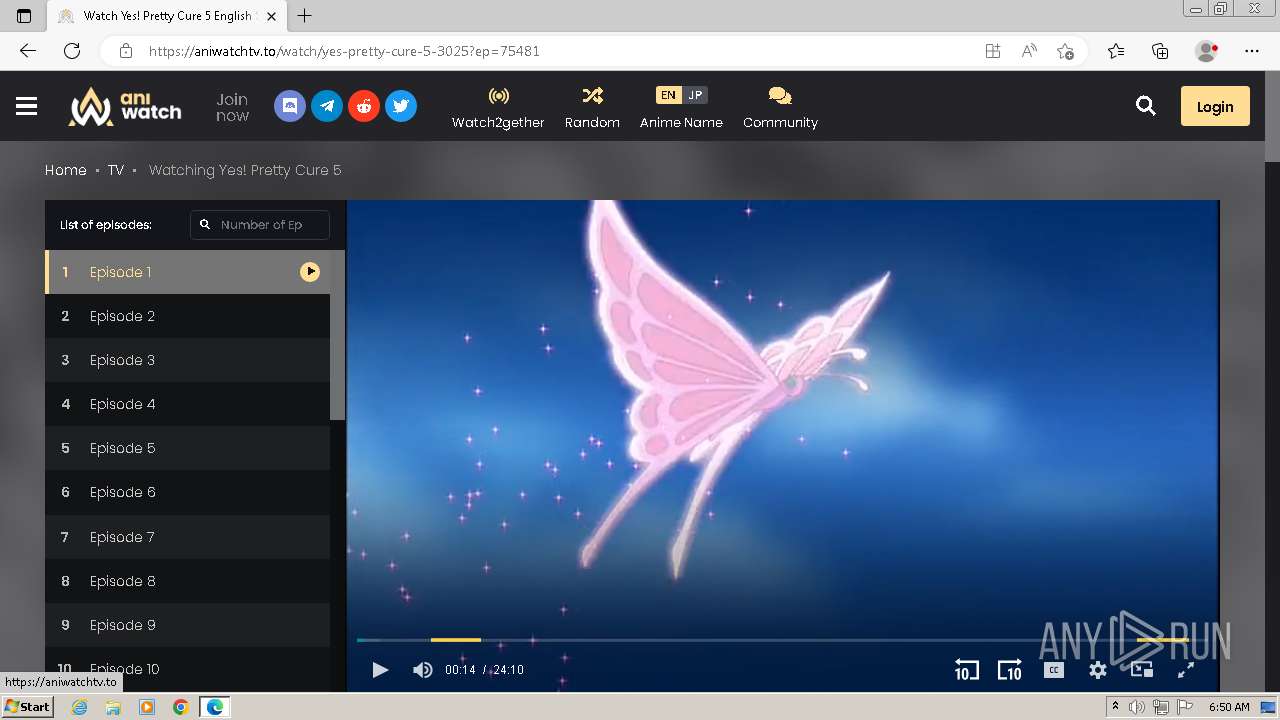Click the AniWatch logo
Screen dimensions: 1280x720
pos(125,106)
